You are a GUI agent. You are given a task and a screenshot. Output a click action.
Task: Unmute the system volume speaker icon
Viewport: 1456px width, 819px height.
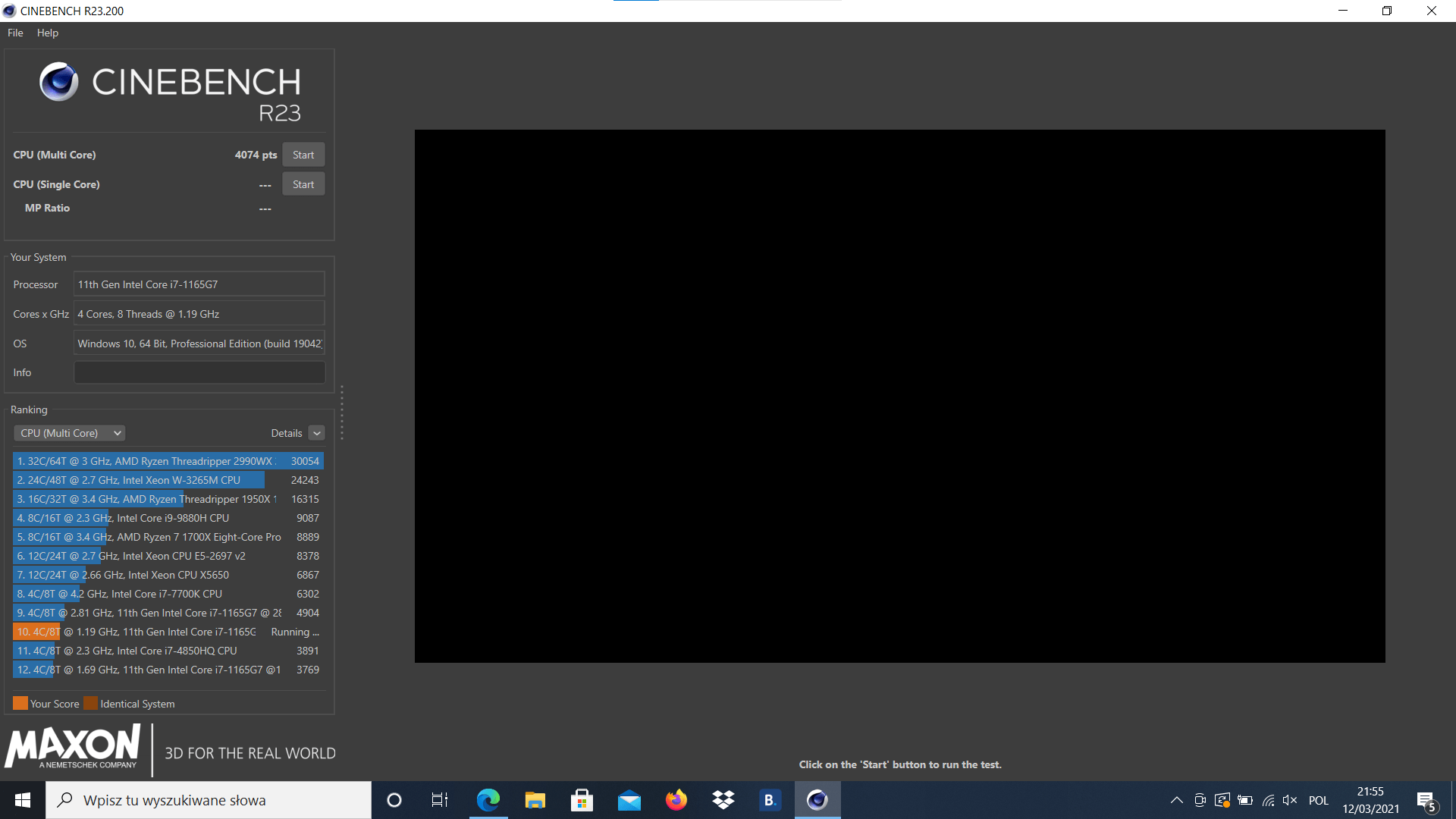[1289, 800]
